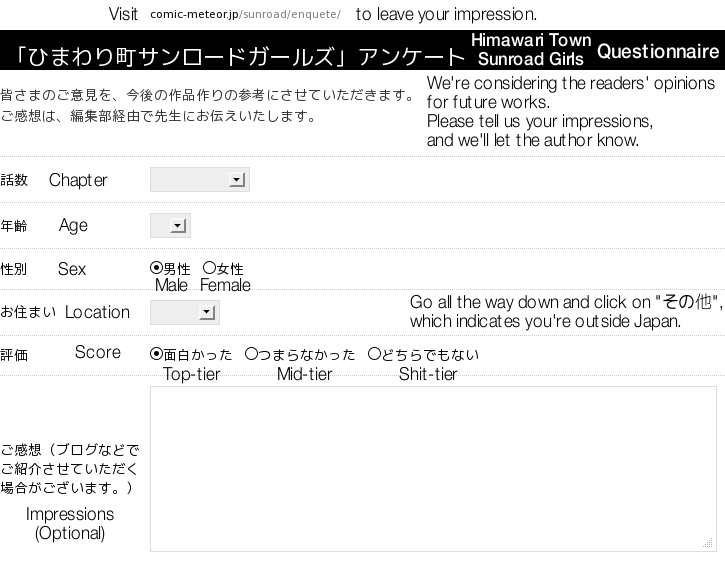725x575 pixels.
Task: Click inside the impressions text area
Action: (x=432, y=468)
